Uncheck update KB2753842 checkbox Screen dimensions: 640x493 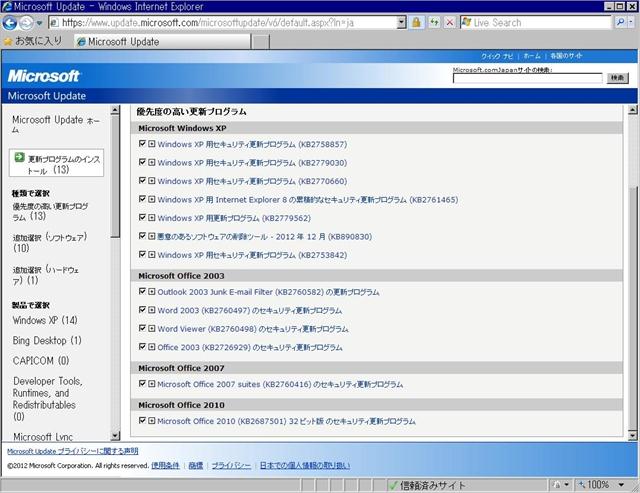pos(142,254)
